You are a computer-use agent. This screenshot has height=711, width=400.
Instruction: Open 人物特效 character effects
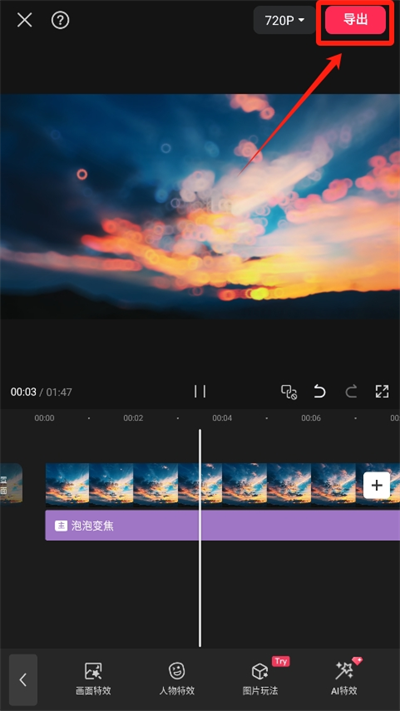[176, 679]
